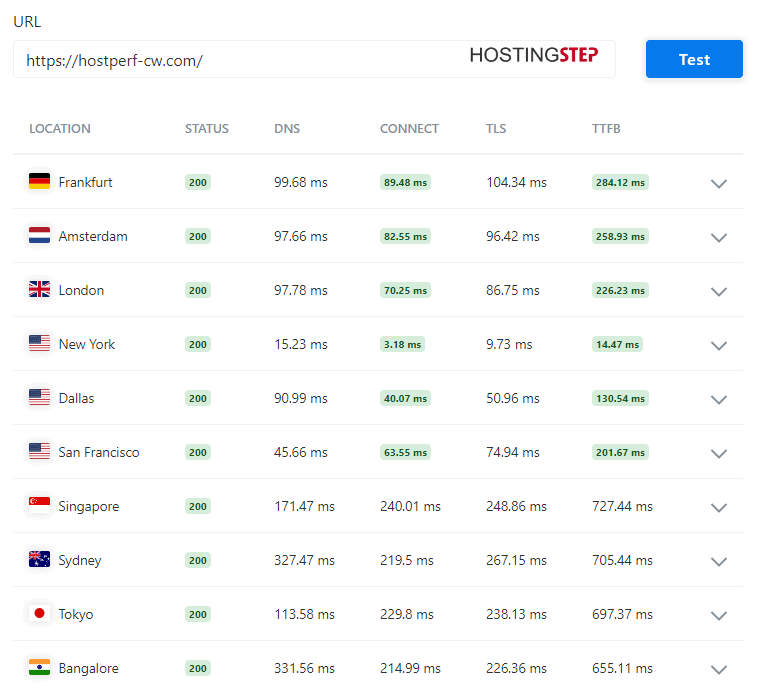Click the blue Test button
This screenshot has width=764, height=699.
tap(694, 59)
